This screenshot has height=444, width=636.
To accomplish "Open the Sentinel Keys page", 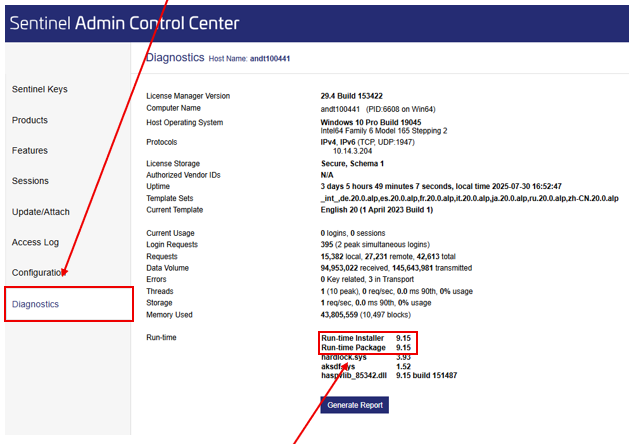I will [39, 89].
